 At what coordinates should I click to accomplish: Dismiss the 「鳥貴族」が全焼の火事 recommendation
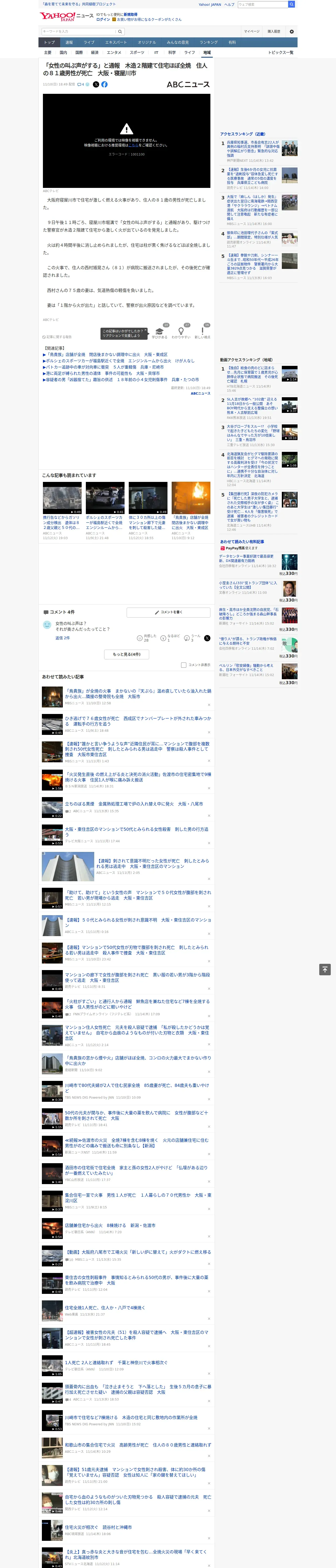point(209,705)
